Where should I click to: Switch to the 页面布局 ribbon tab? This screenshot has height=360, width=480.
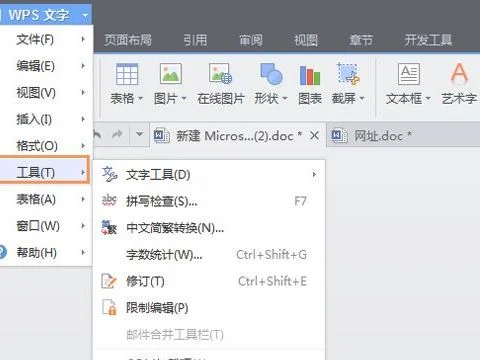click(x=128, y=40)
